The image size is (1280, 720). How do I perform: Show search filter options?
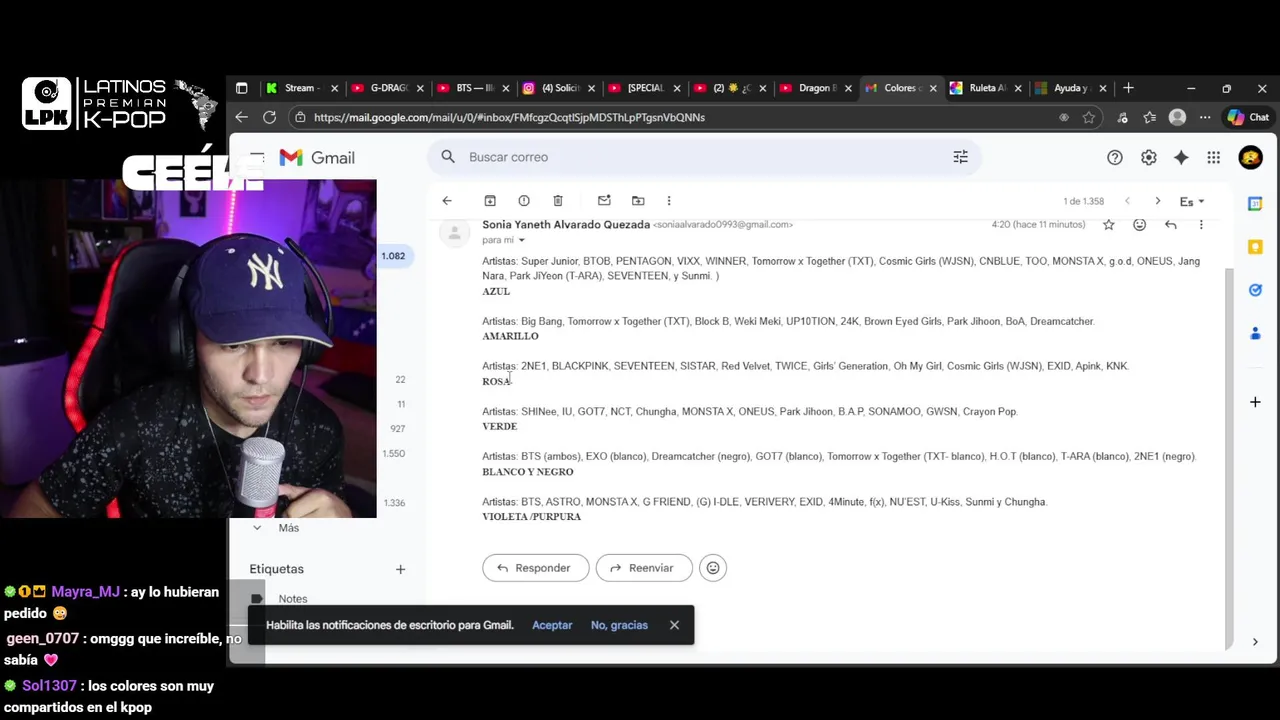click(x=960, y=157)
